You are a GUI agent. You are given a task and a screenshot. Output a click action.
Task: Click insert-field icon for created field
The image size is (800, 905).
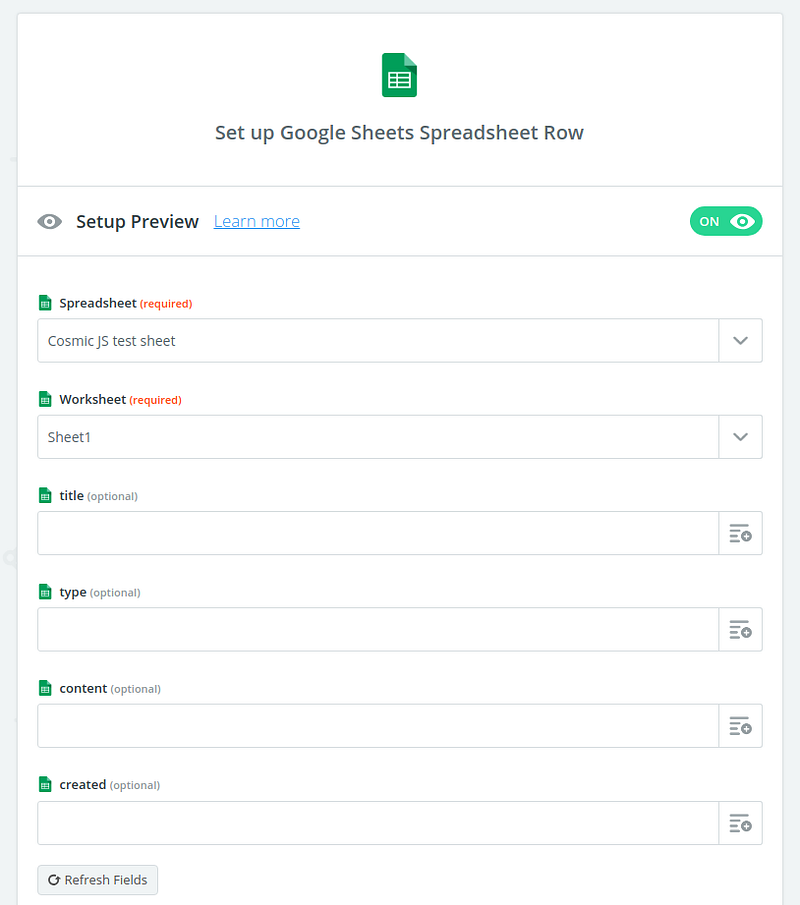[x=740, y=823]
